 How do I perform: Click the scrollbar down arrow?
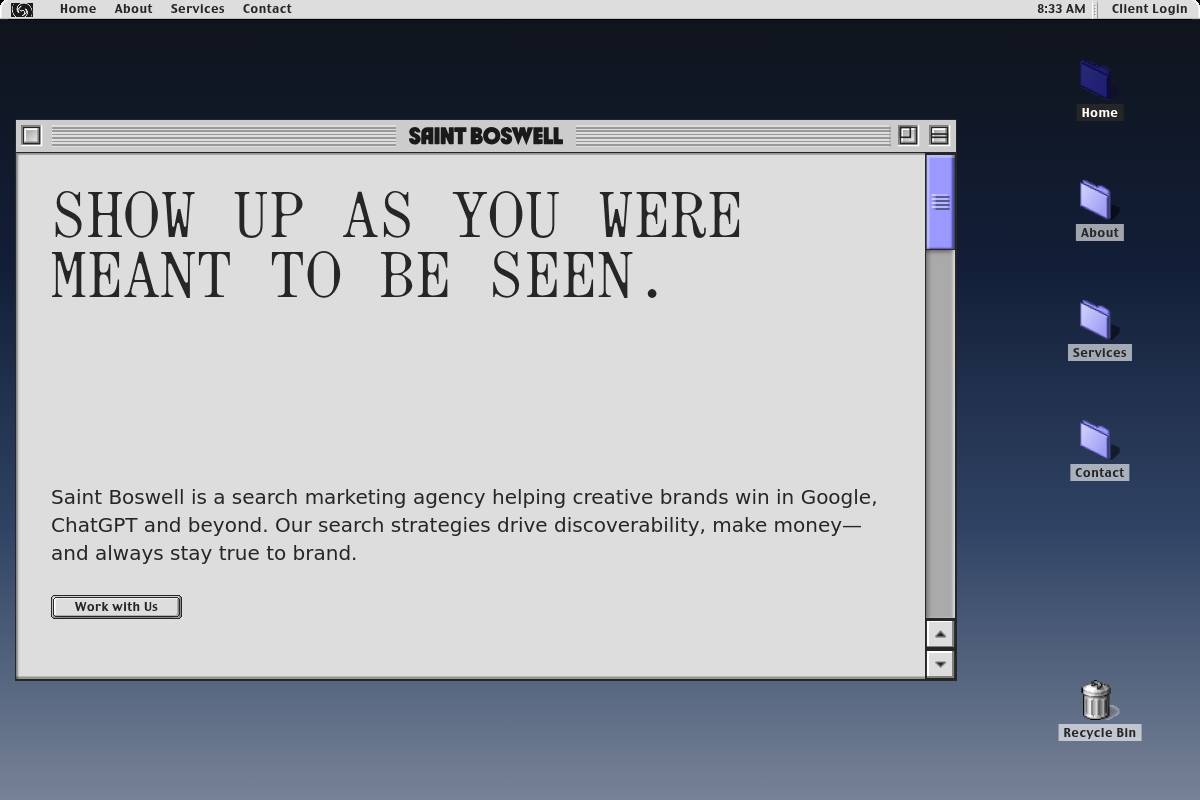[940, 663]
